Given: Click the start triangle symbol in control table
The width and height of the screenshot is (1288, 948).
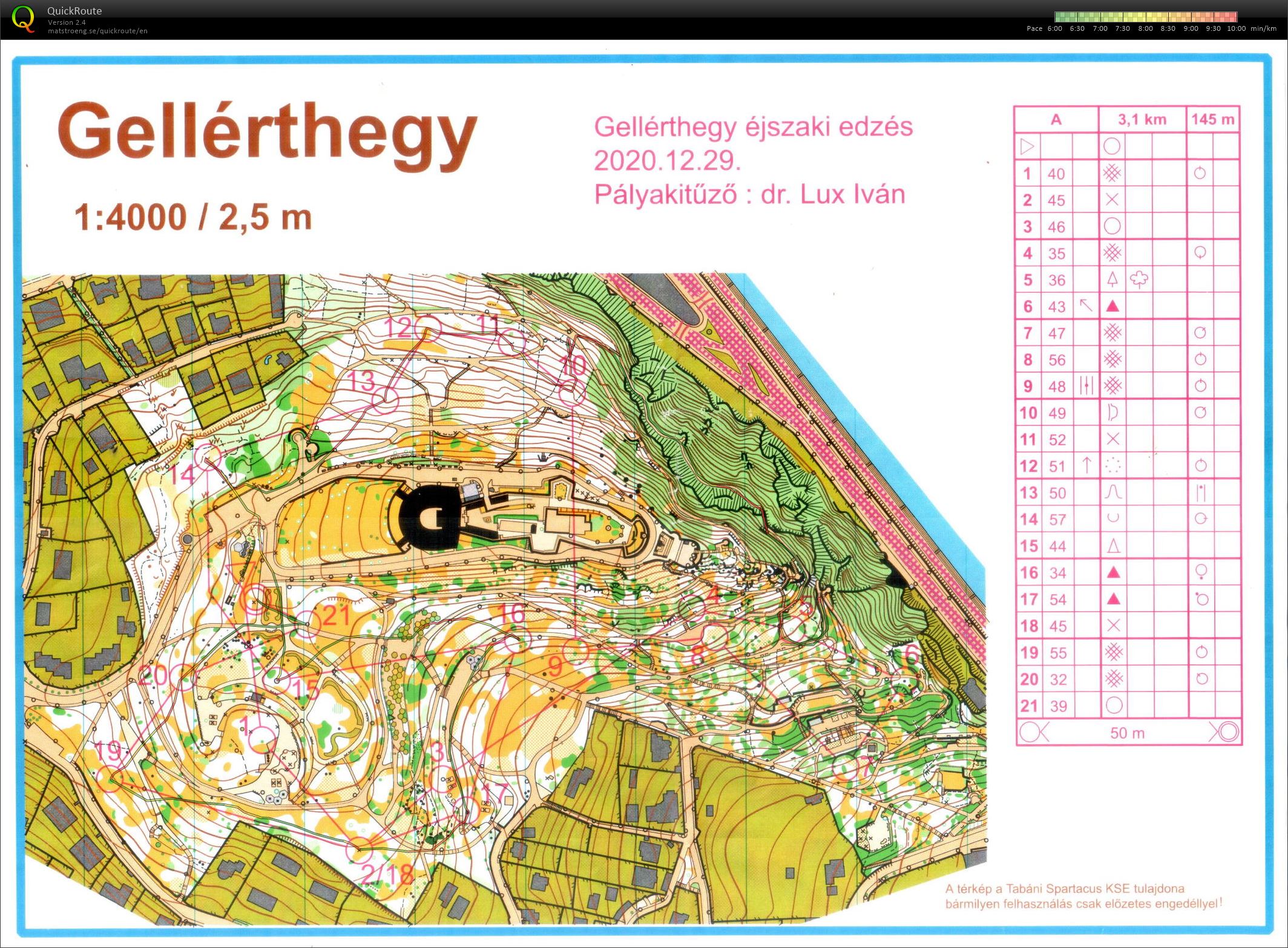Looking at the screenshot, I should coord(1027,146).
